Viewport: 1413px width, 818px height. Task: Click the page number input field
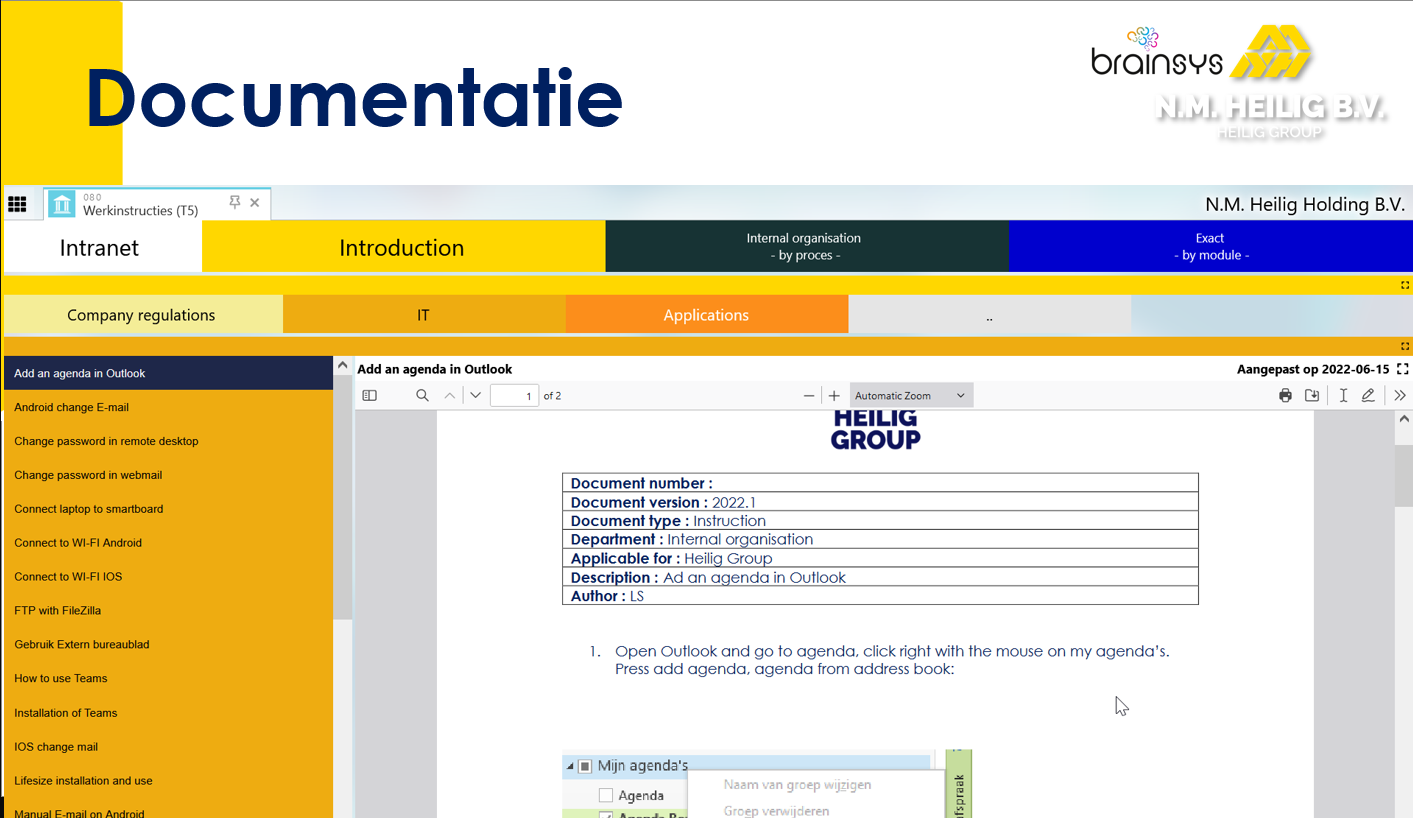coord(514,395)
